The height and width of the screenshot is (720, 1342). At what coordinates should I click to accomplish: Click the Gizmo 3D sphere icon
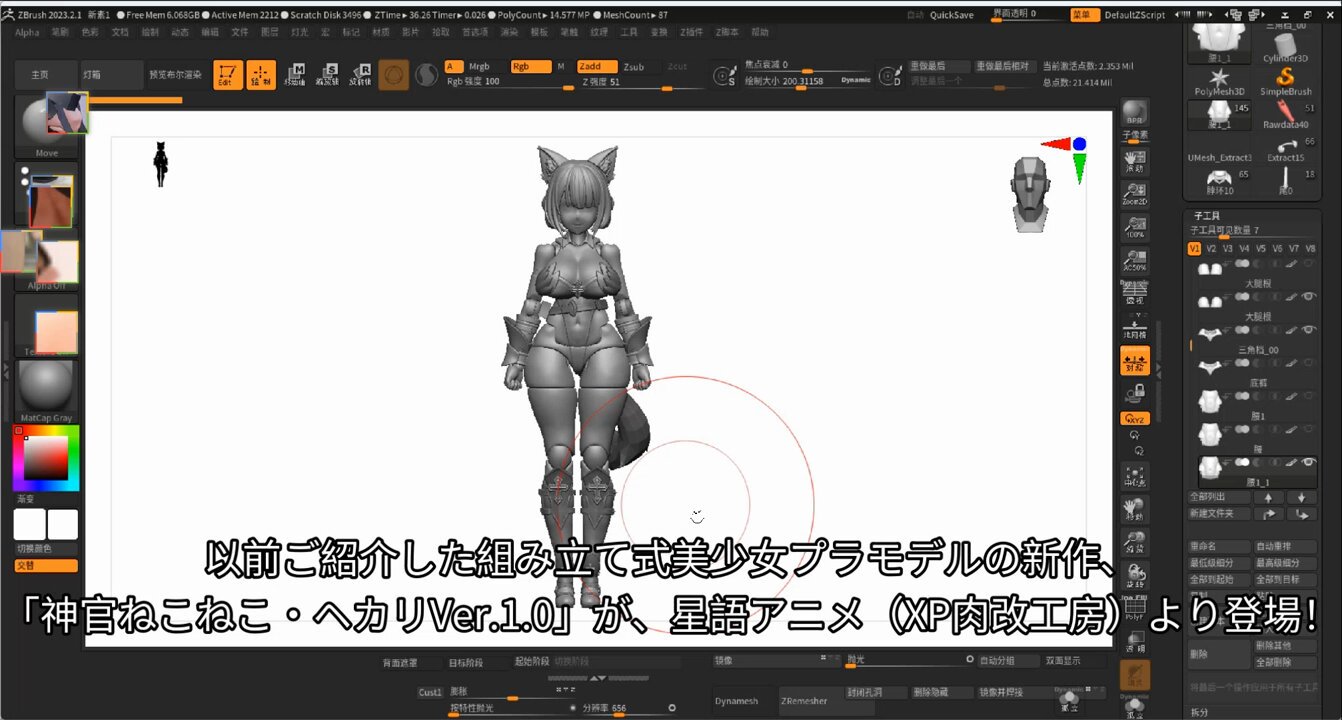(394, 75)
